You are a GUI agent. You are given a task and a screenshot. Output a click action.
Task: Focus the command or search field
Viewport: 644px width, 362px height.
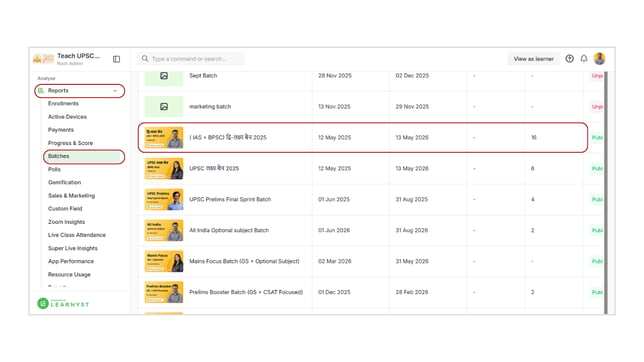point(191,59)
